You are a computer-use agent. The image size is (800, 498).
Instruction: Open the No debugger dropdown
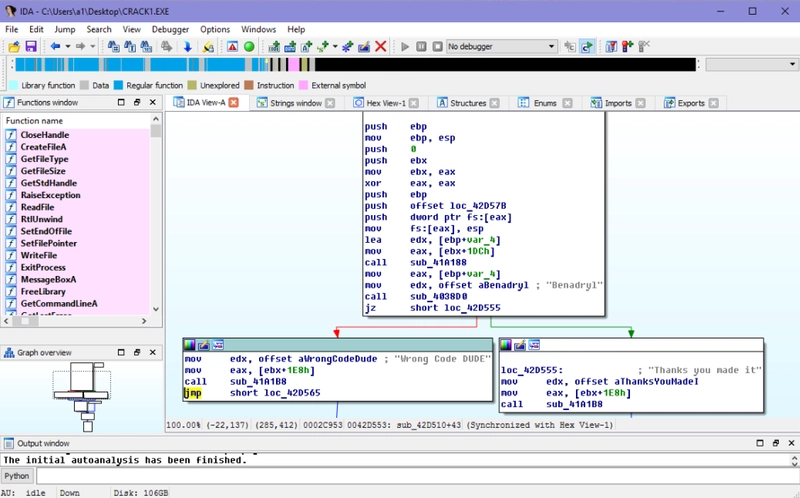[x=552, y=47]
